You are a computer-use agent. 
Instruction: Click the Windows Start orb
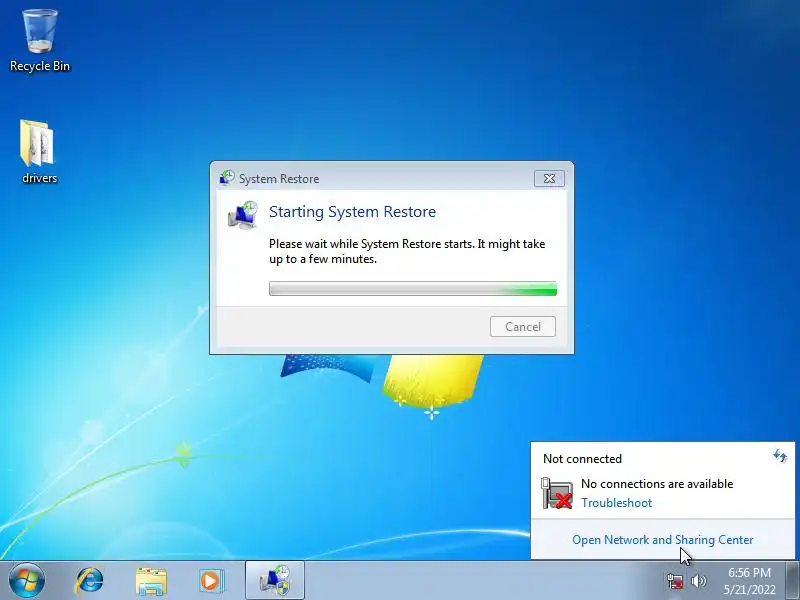[x=27, y=580]
